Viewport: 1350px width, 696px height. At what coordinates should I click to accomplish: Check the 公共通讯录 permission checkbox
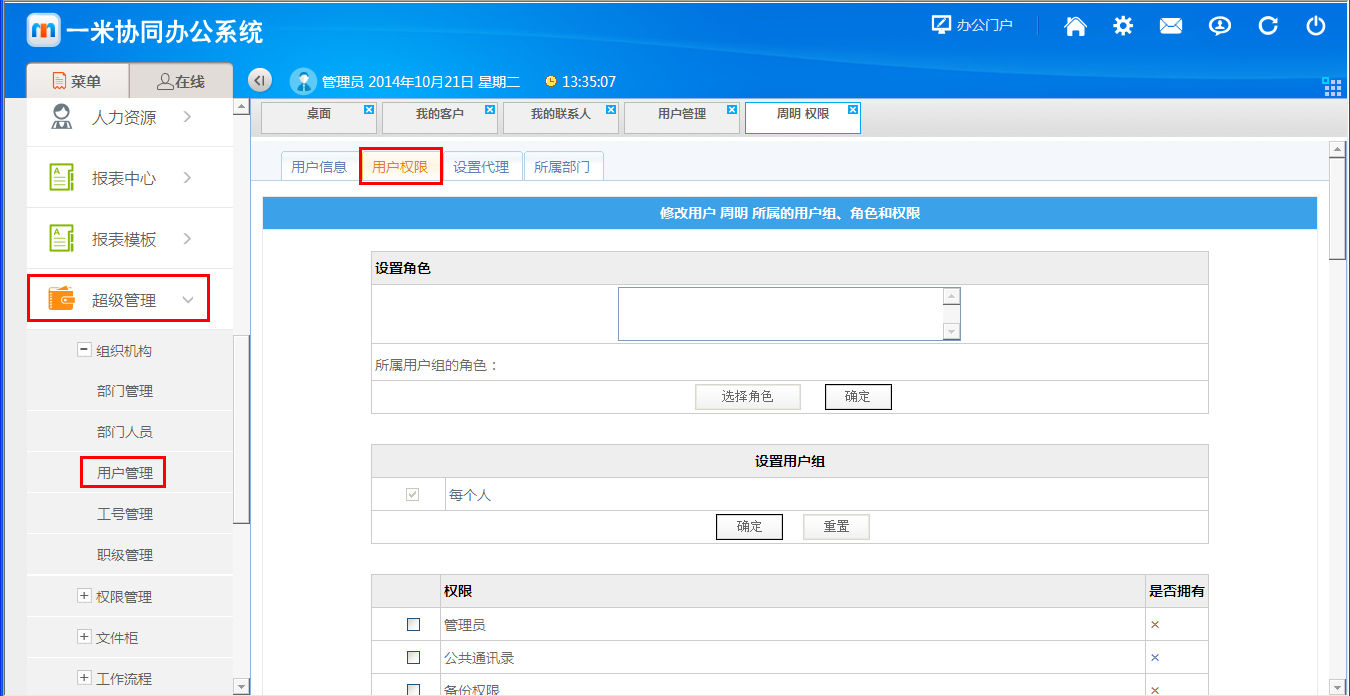click(x=413, y=658)
